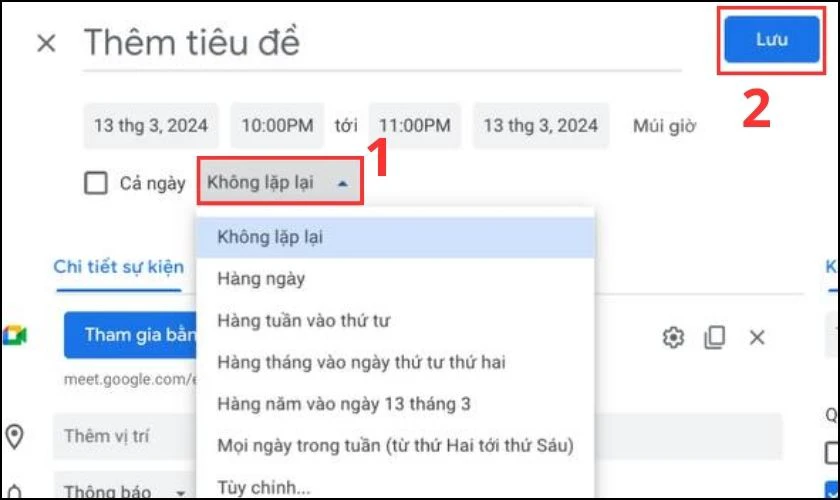Select Hàng năm vào ngày 13 tháng 3
Screen dimensions: 840x500
click(395, 404)
